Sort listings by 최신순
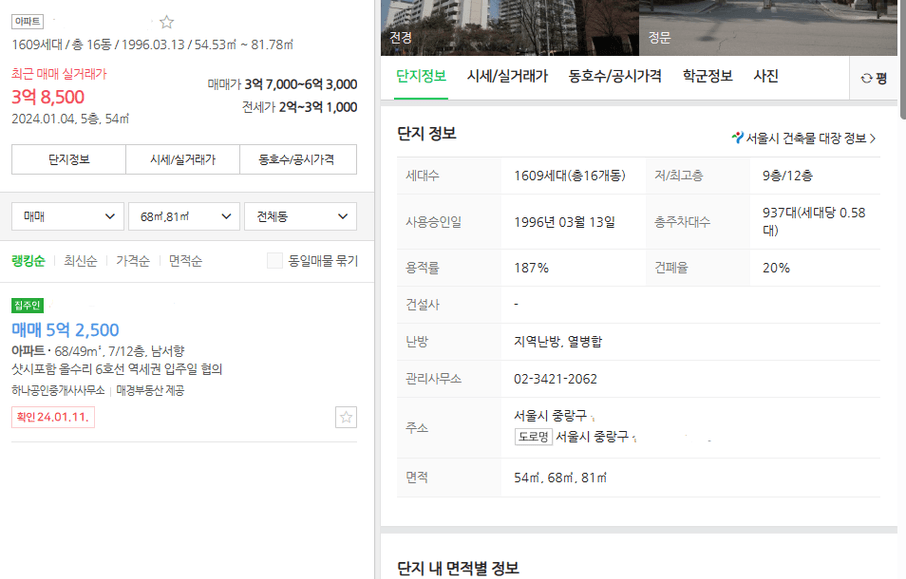 (x=80, y=261)
